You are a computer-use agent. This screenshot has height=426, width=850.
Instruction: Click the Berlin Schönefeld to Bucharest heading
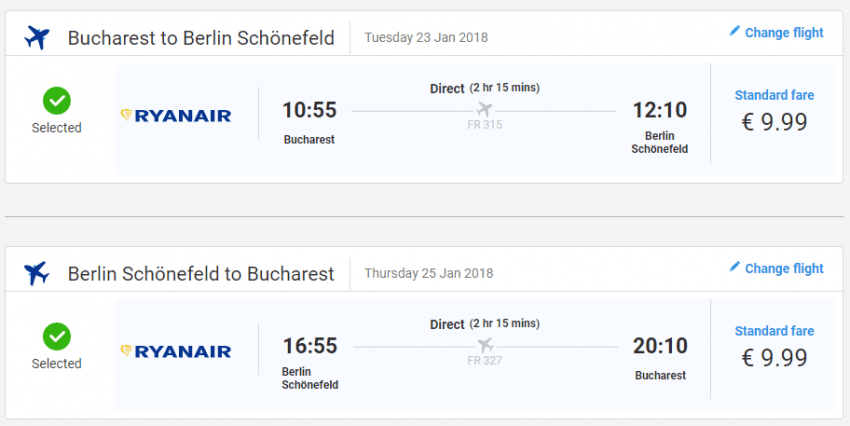coord(201,273)
